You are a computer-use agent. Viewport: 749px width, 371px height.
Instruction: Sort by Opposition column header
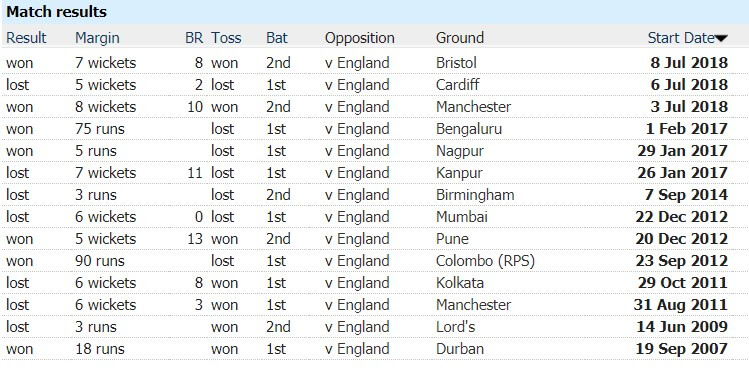360,38
